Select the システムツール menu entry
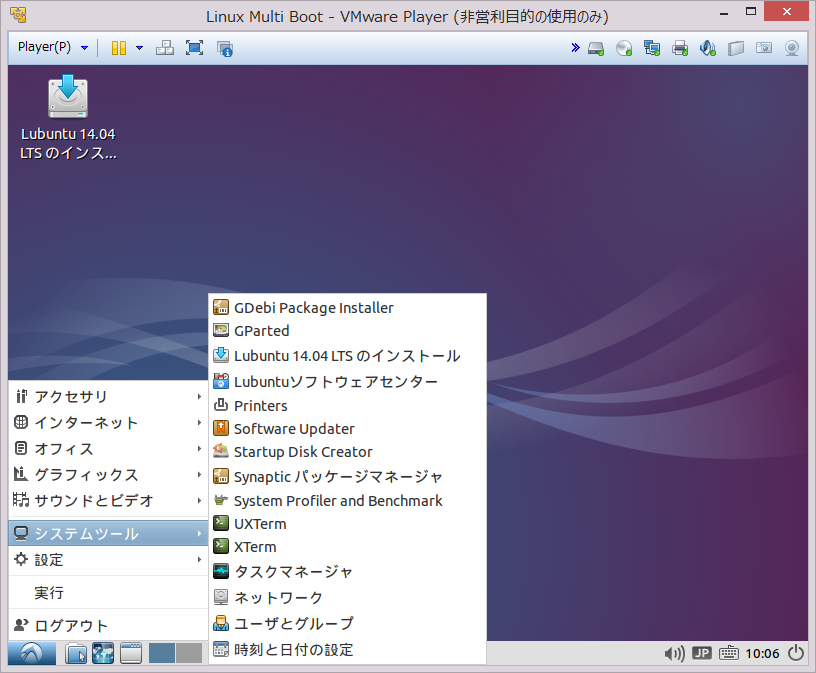This screenshot has height=673, width=816. click(108, 534)
